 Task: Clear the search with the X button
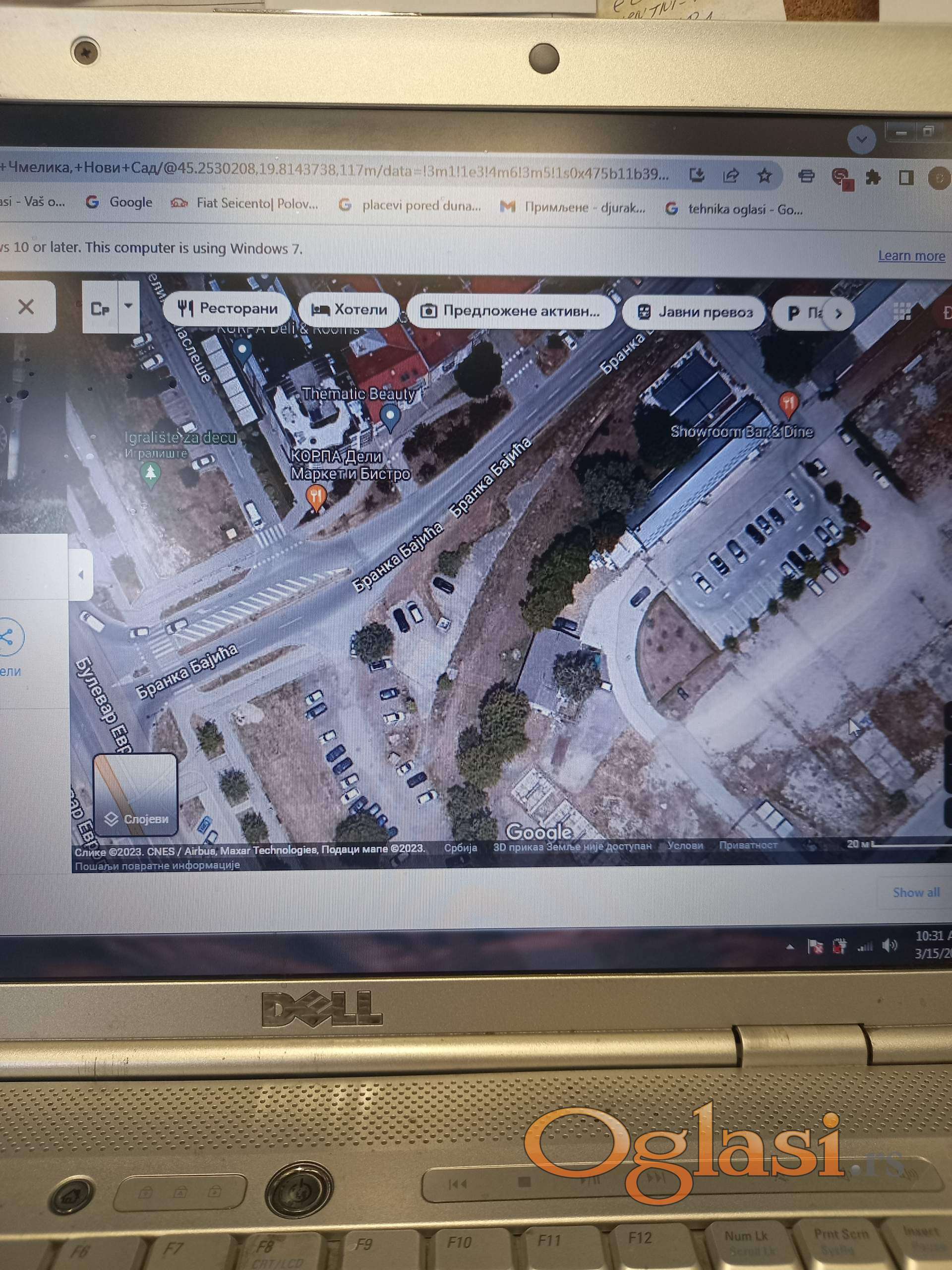(26, 307)
